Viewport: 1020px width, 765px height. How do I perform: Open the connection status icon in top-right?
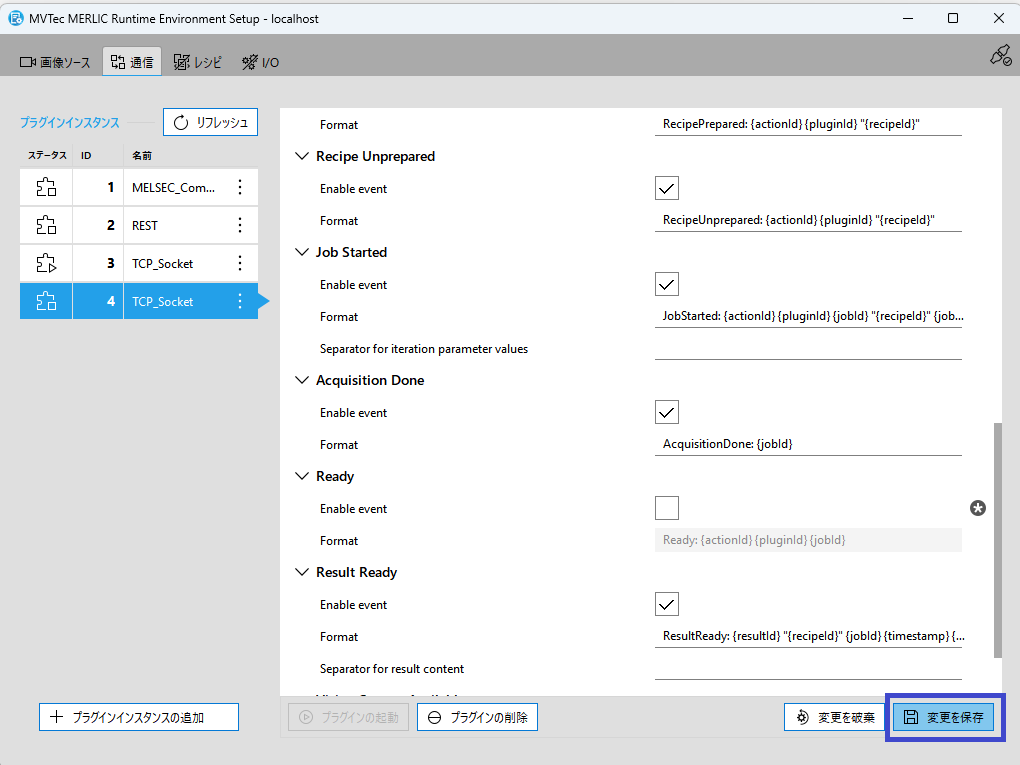1000,56
